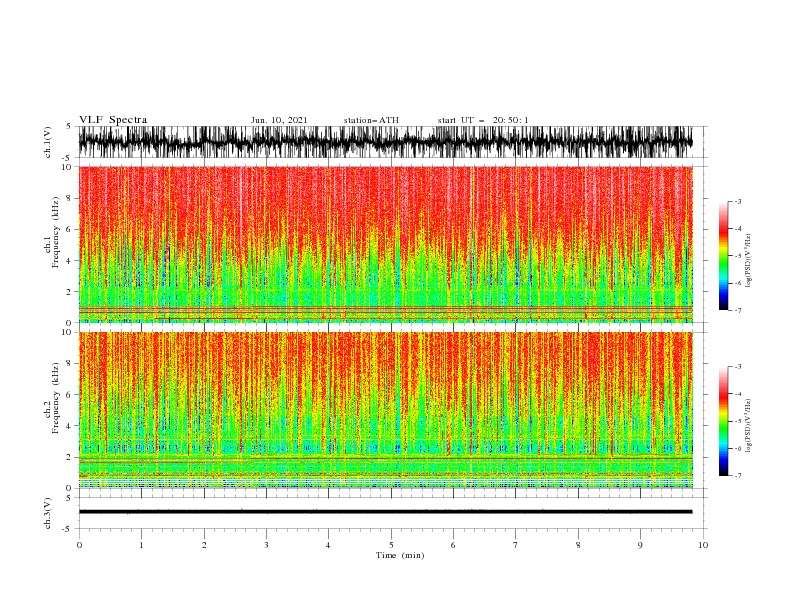Click tick label "0" on the Time axis

pos(79,545)
